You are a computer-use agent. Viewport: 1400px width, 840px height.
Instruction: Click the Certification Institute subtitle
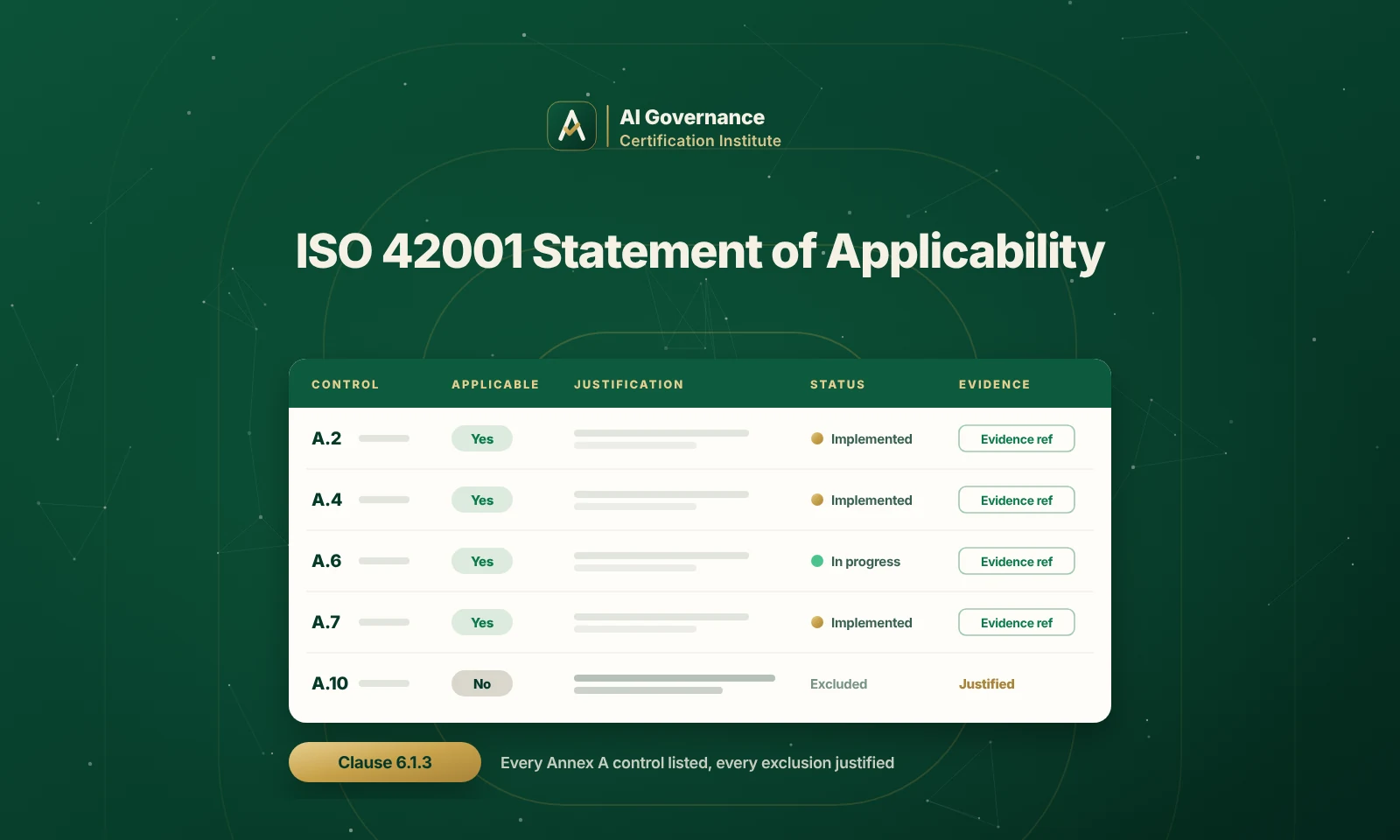pyautogui.click(x=700, y=141)
